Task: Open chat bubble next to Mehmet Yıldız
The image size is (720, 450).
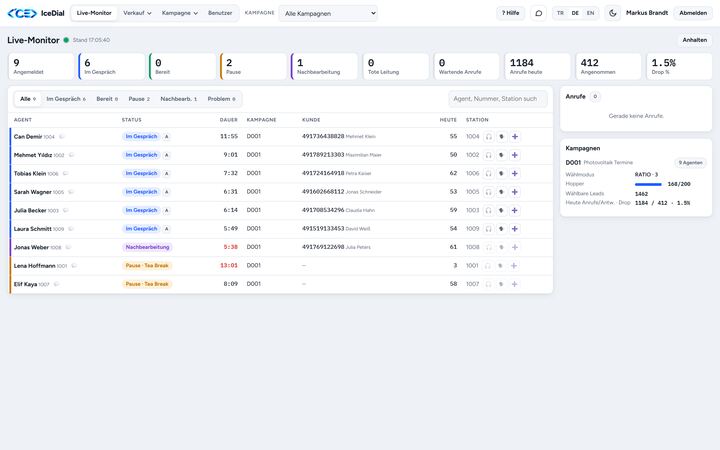Action: [x=71, y=155]
